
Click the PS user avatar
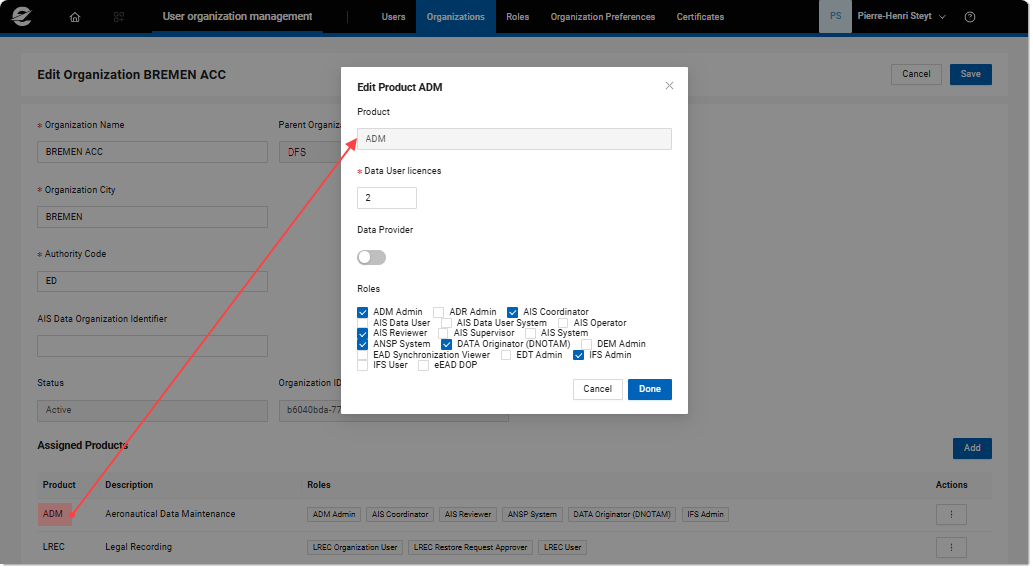(835, 17)
